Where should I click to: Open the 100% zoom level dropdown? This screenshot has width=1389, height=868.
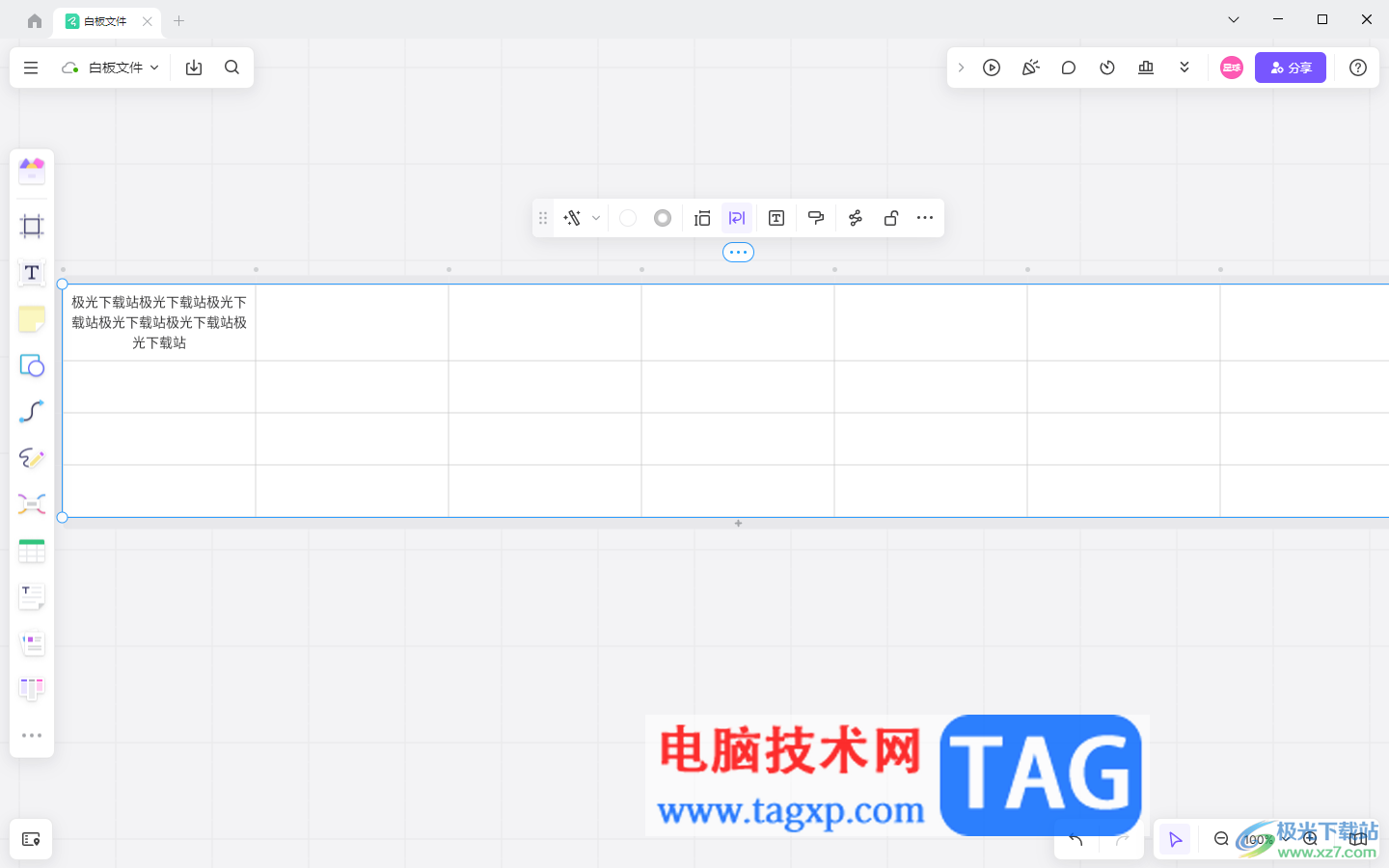[1265, 840]
